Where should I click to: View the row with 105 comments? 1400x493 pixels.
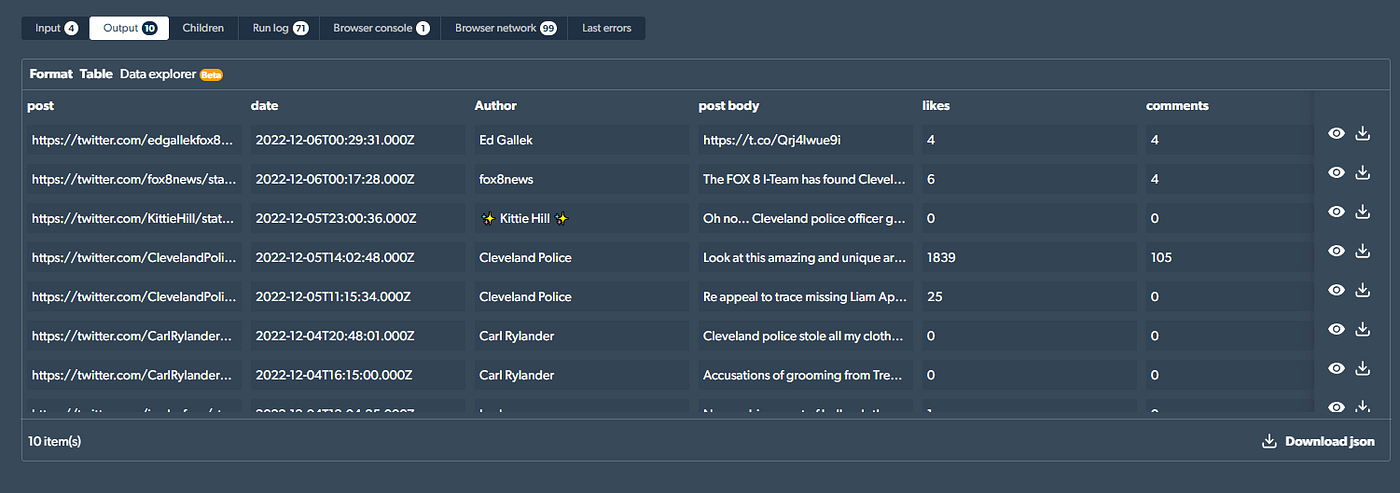click(x=1335, y=251)
